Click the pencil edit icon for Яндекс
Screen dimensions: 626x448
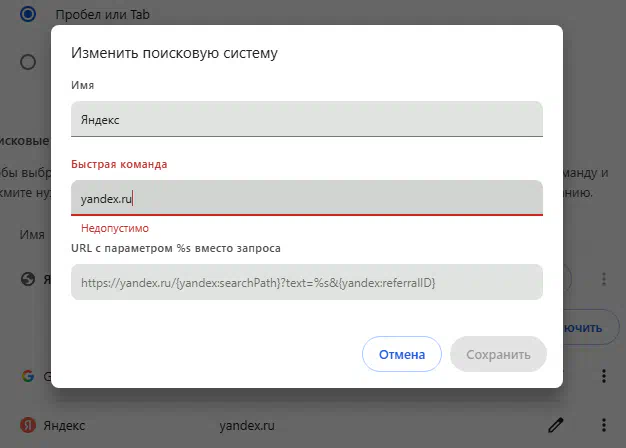555,425
